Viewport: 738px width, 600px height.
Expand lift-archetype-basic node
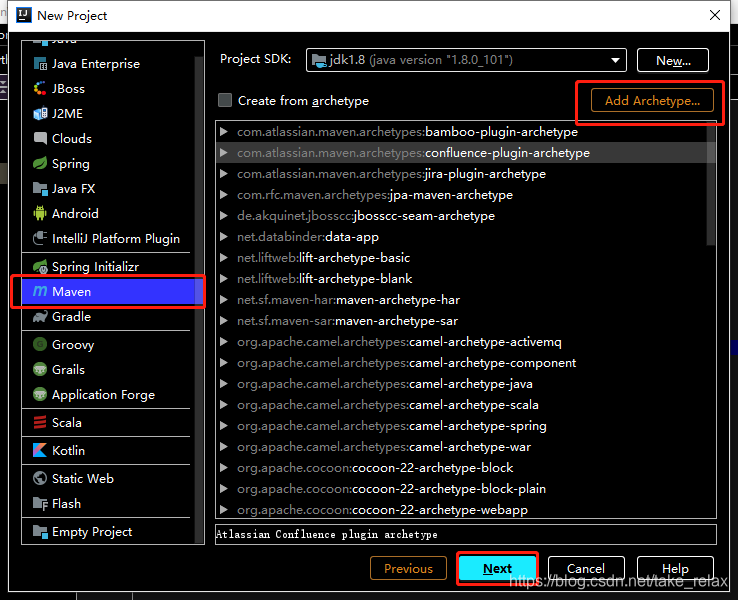point(224,258)
